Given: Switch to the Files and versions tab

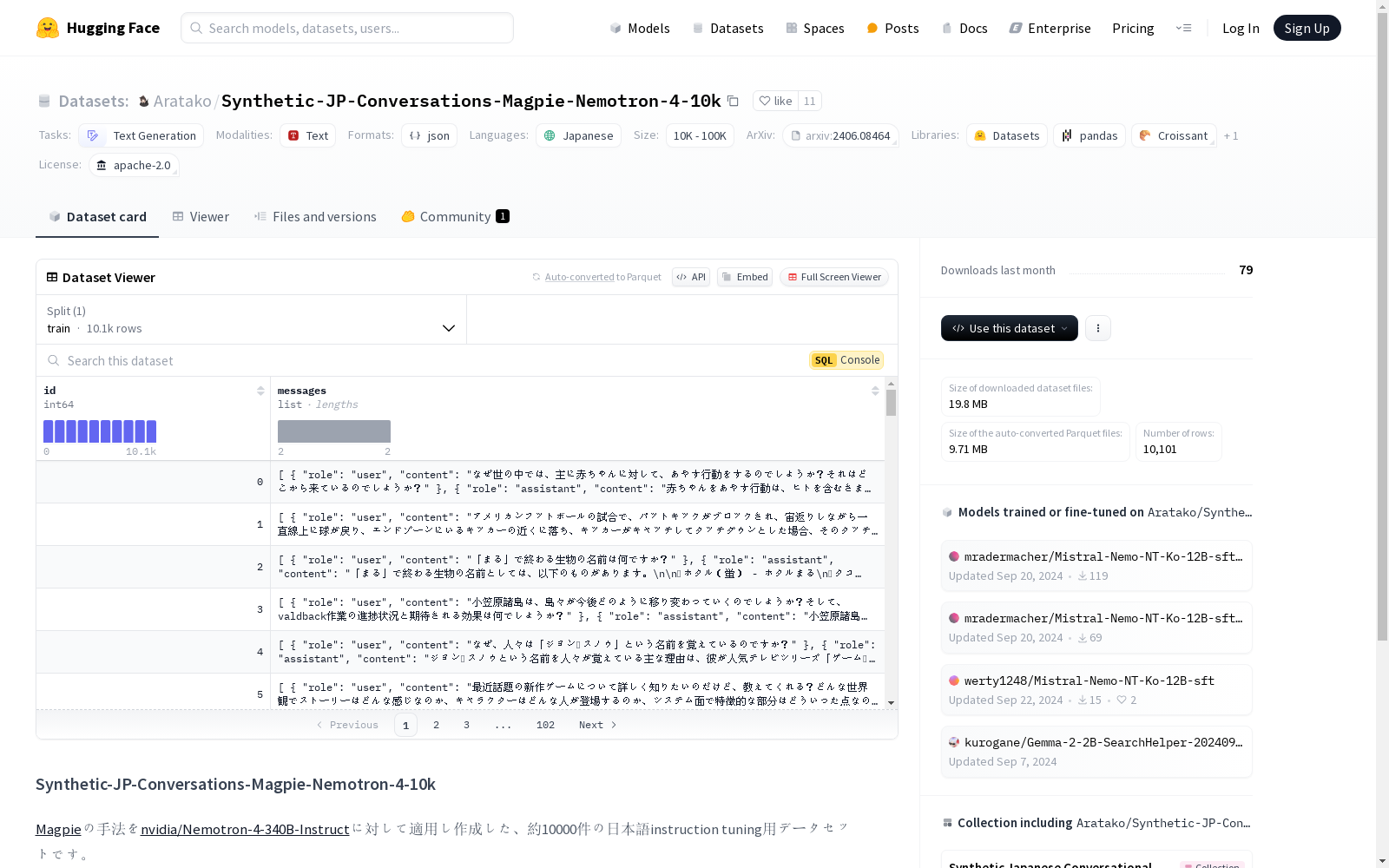Looking at the screenshot, I should point(315,217).
